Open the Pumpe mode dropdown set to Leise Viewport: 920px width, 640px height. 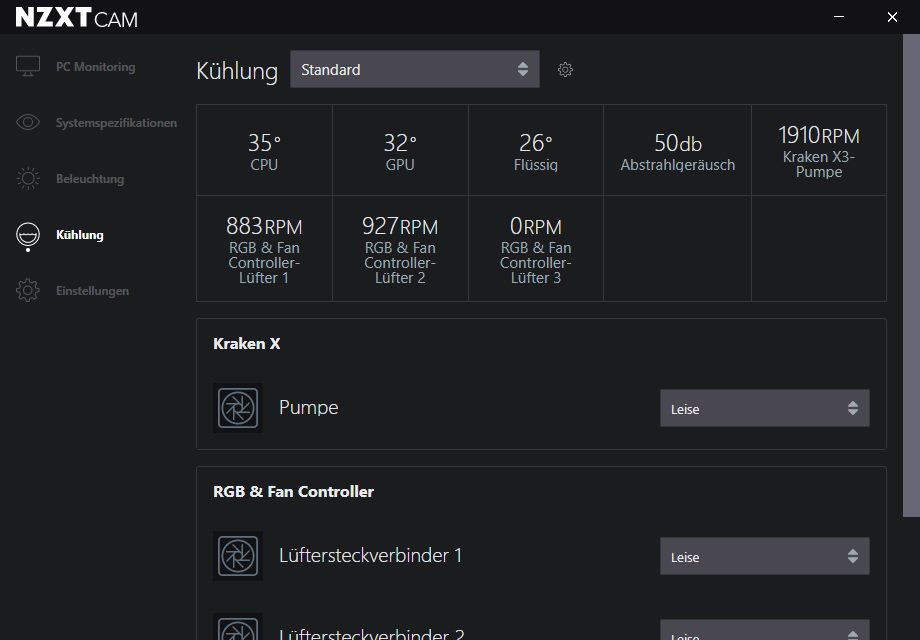click(764, 408)
